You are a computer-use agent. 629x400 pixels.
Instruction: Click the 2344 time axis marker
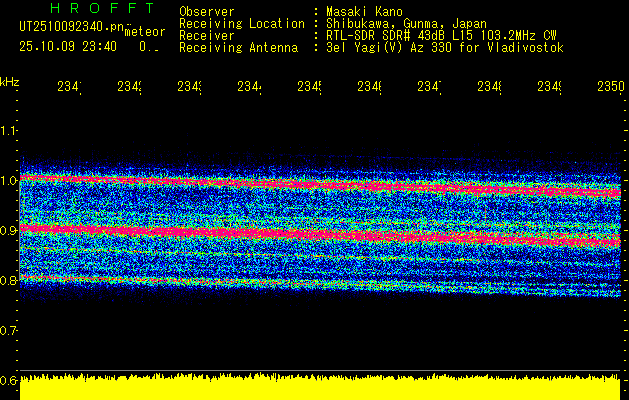click(x=250, y=87)
